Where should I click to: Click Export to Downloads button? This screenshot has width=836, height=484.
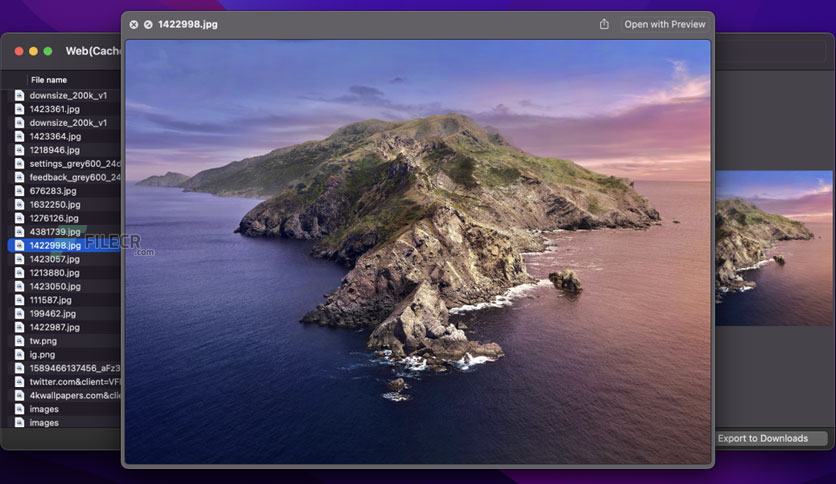[x=770, y=438]
